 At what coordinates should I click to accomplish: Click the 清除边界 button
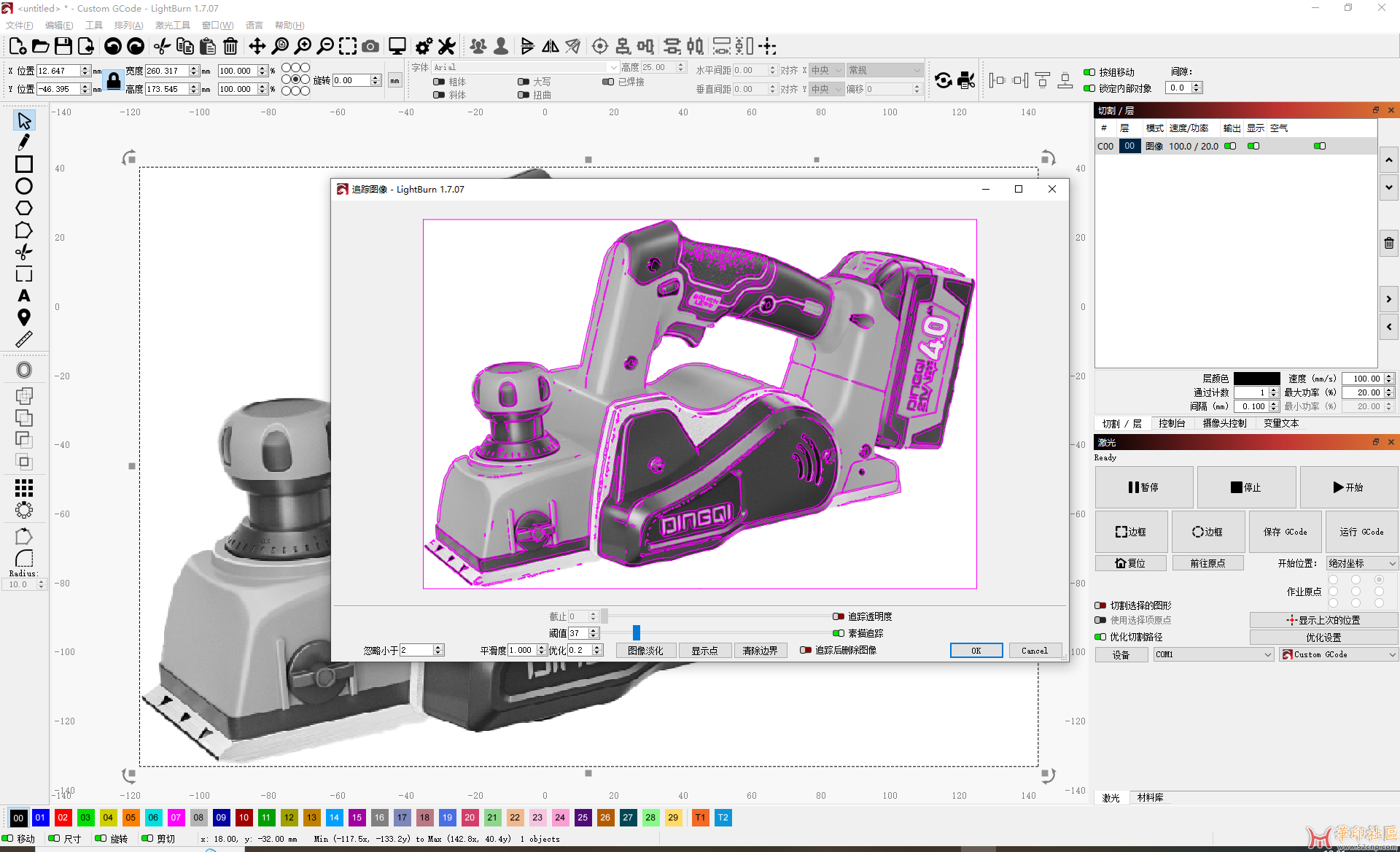pyautogui.click(x=760, y=650)
